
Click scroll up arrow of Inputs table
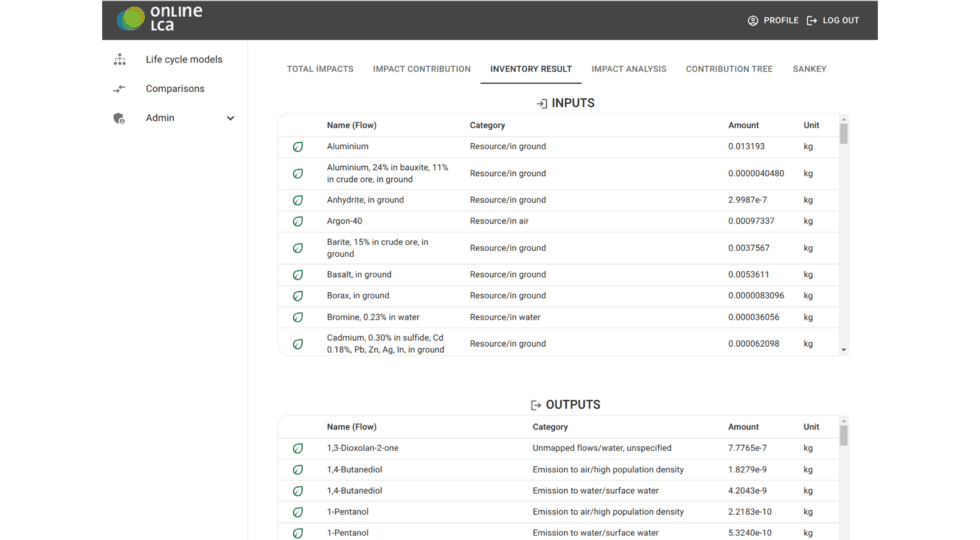(x=843, y=119)
